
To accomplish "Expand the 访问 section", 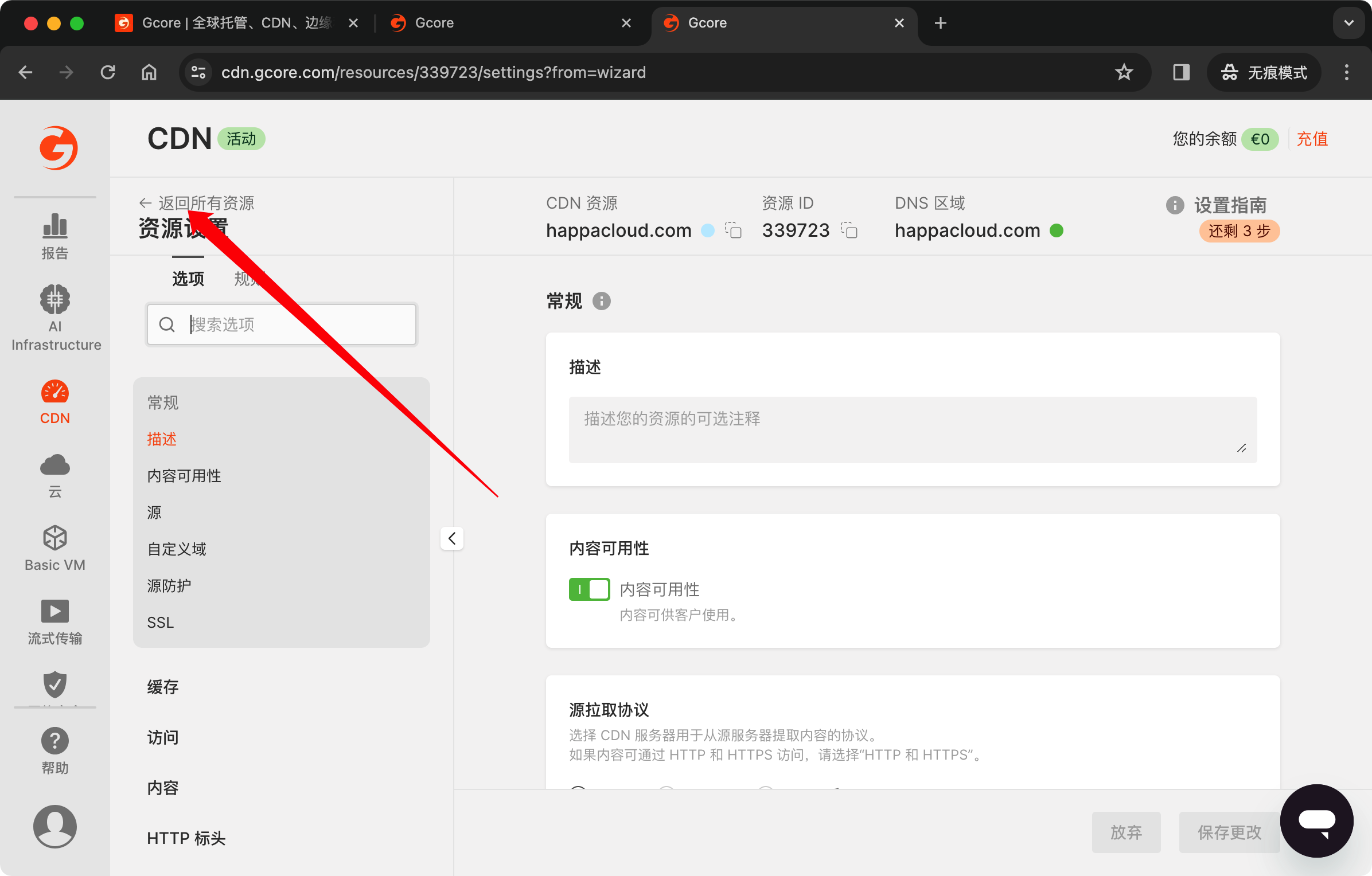I will 163,737.
